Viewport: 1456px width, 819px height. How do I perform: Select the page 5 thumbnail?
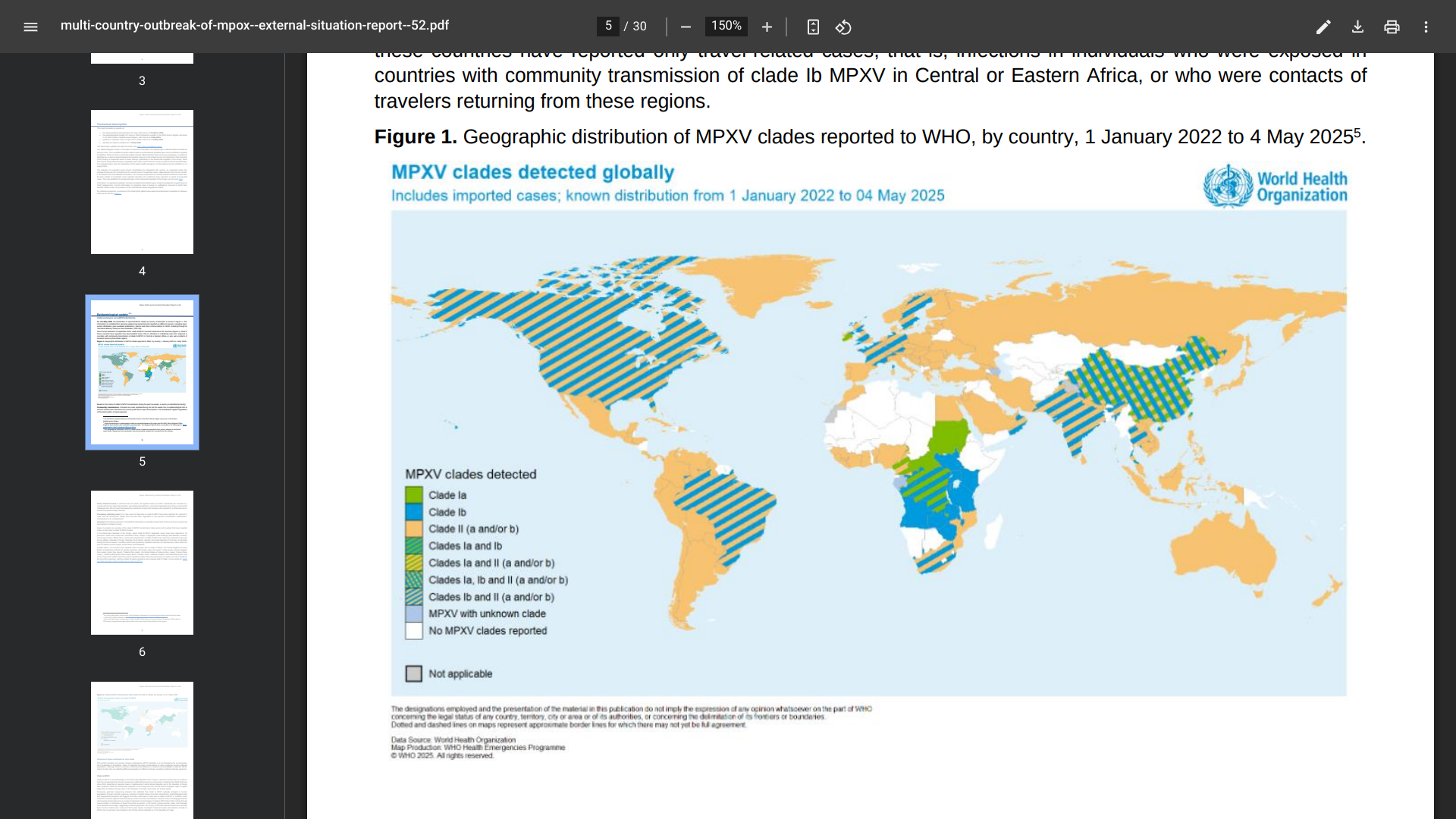point(142,372)
